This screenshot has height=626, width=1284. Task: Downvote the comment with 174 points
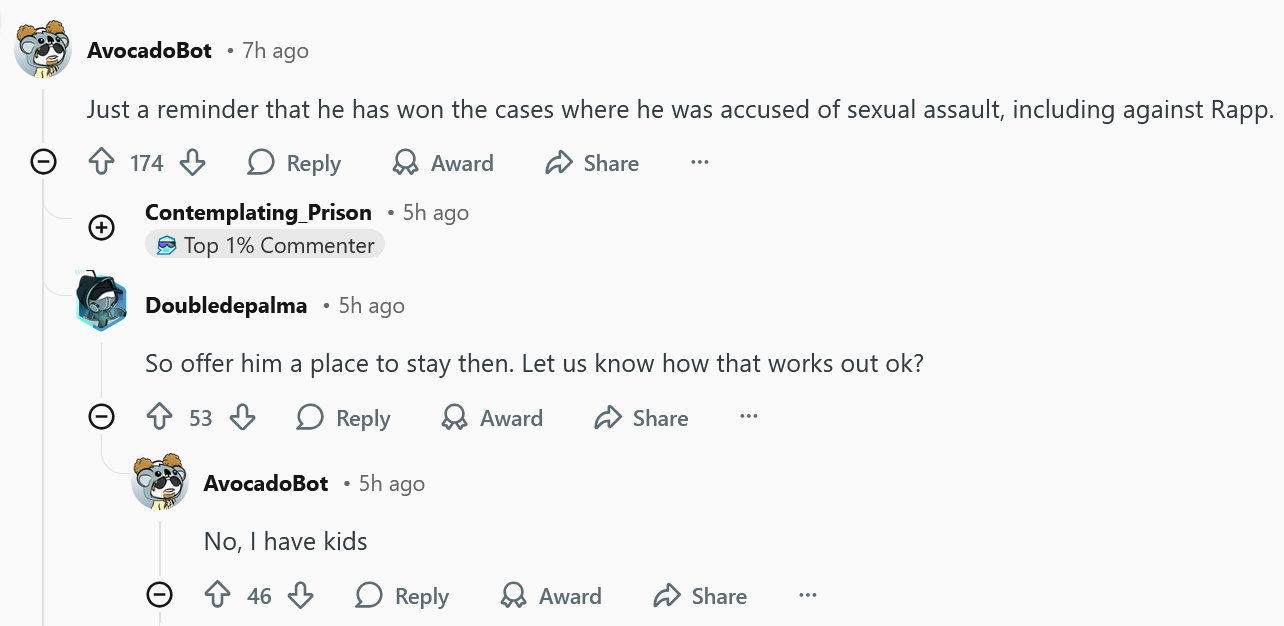click(x=192, y=163)
